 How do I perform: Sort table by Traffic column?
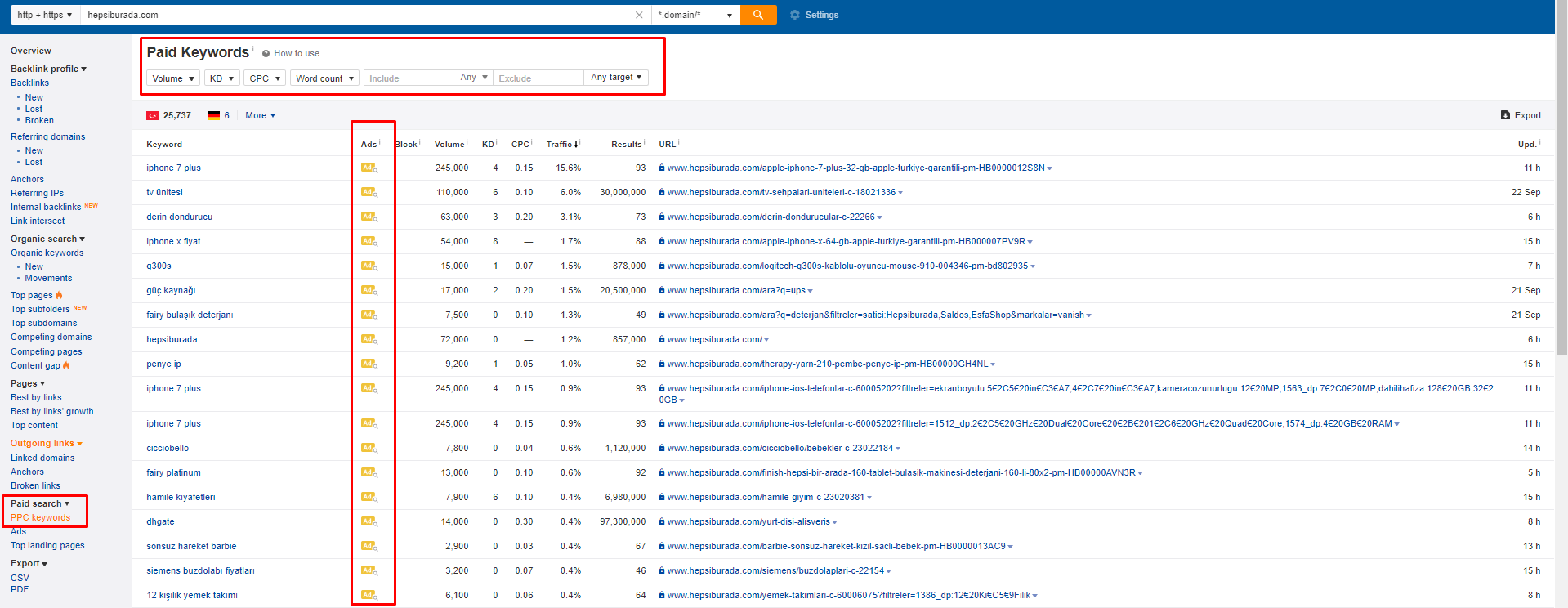coord(562,144)
